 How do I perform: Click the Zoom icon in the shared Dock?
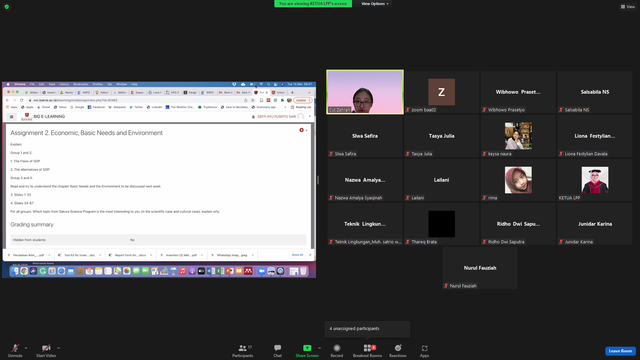click(x=262, y=271)
